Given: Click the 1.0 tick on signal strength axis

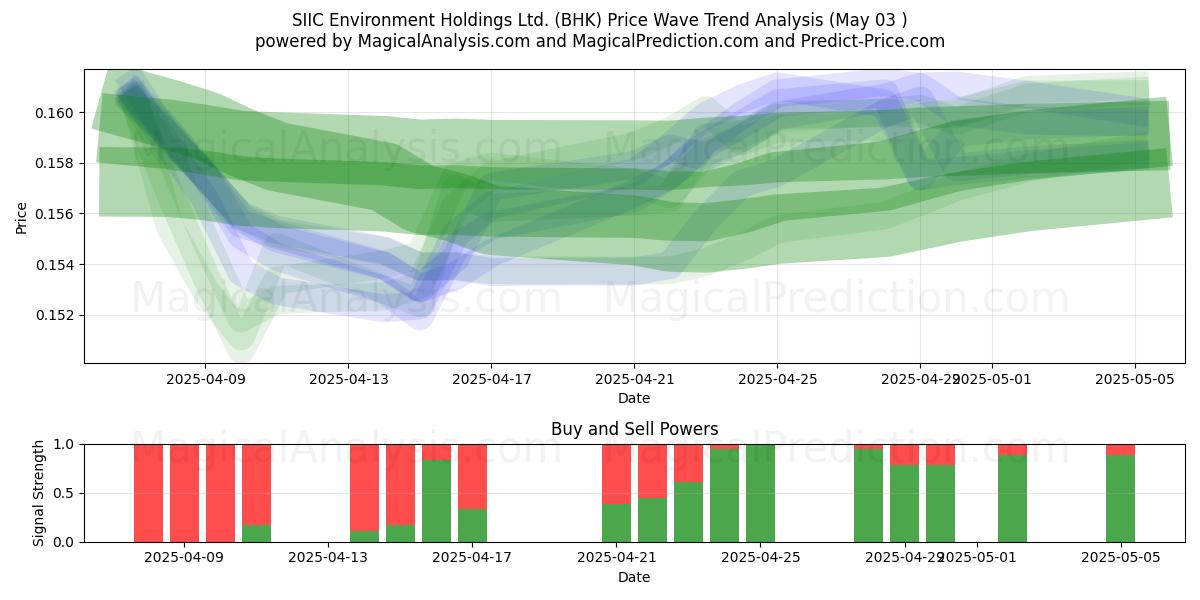Looking at the screenshot, I should click(65, 444).
